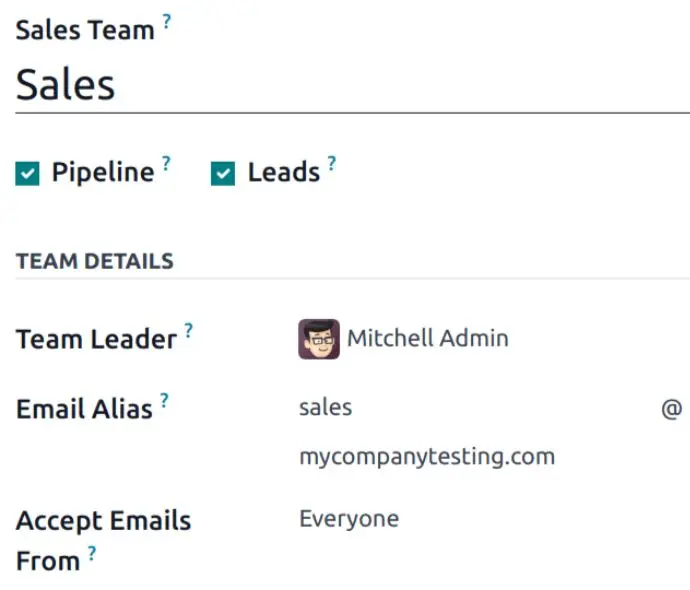Click the help icon beside Sales Team
This screenshot has height=590, width=690.
(x=167, y=21)
